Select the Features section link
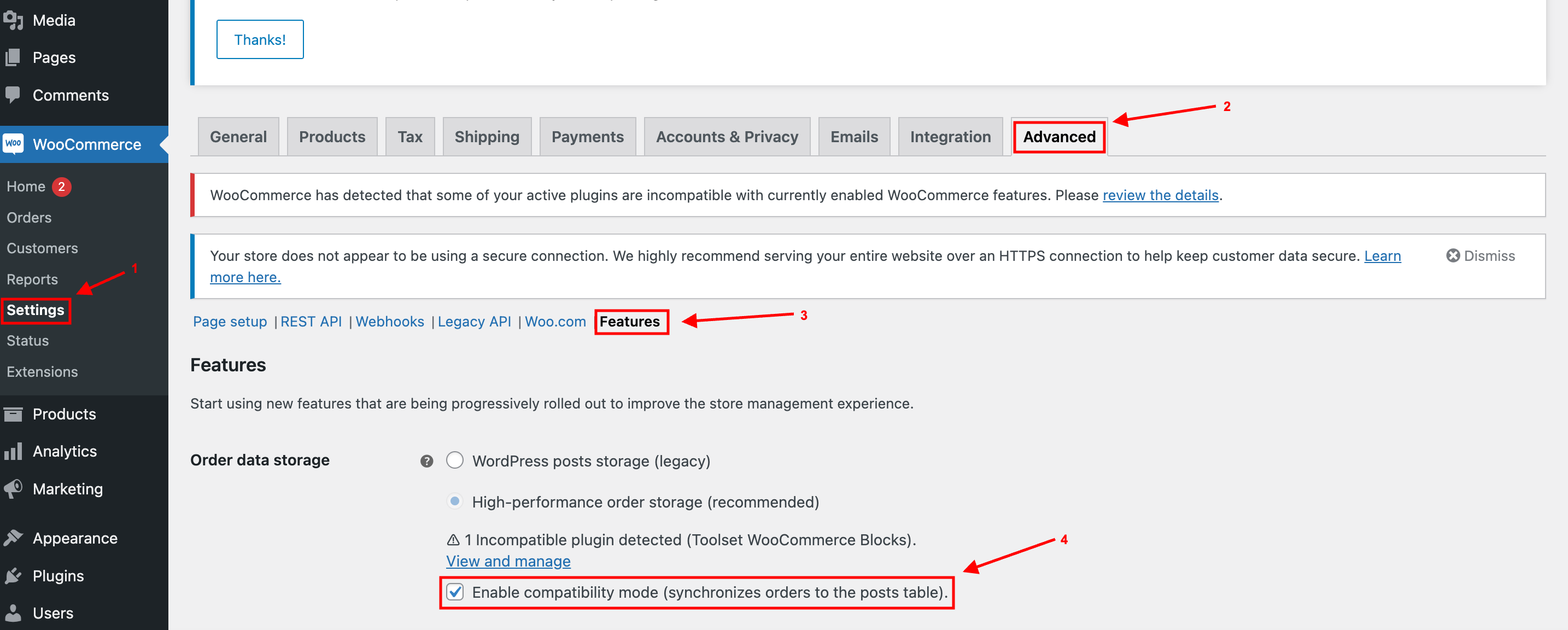Image resolution: width=1568 pixels, height=630 pixels. click(x=629, y=322)
